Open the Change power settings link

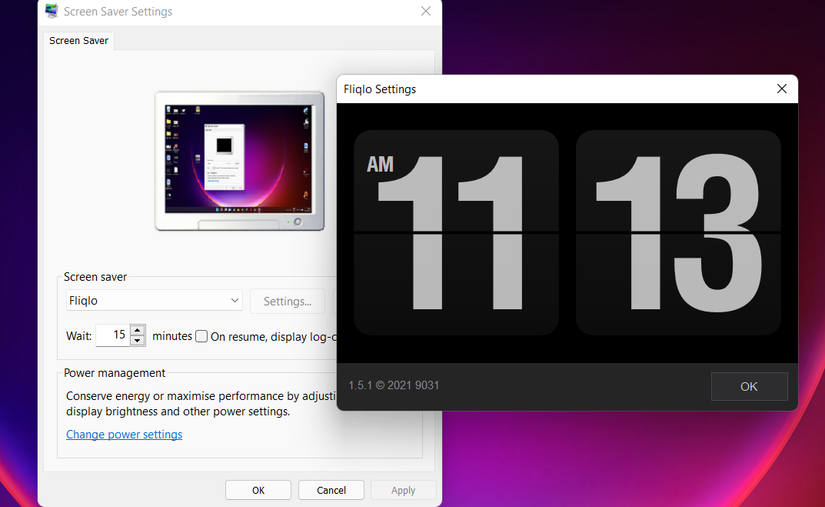124,434
